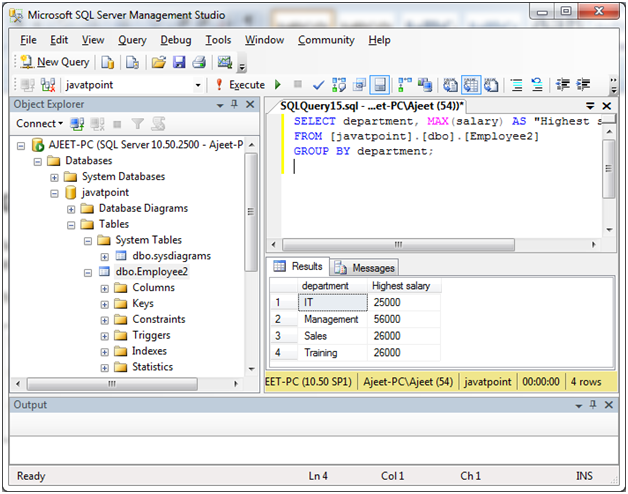Select the Constraints folder in tree
The image size is (628, 494).
coord(159,319)
